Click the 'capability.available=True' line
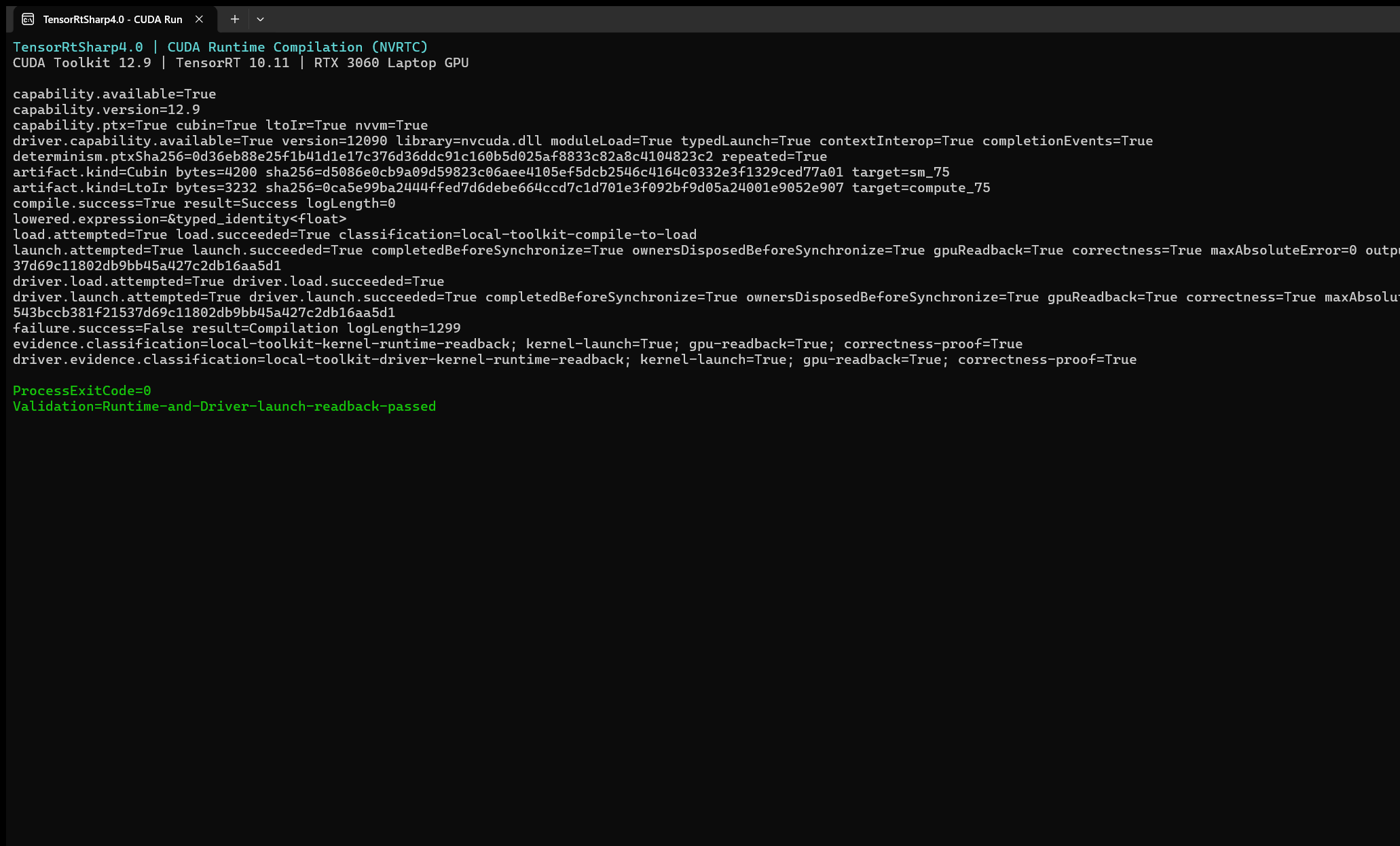1400x846 pixels. click(115, 94)
